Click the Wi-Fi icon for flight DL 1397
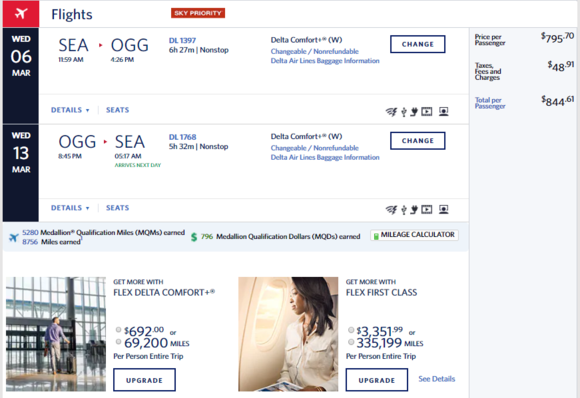This screenshot has width=580, height=398. pos(391,111)
